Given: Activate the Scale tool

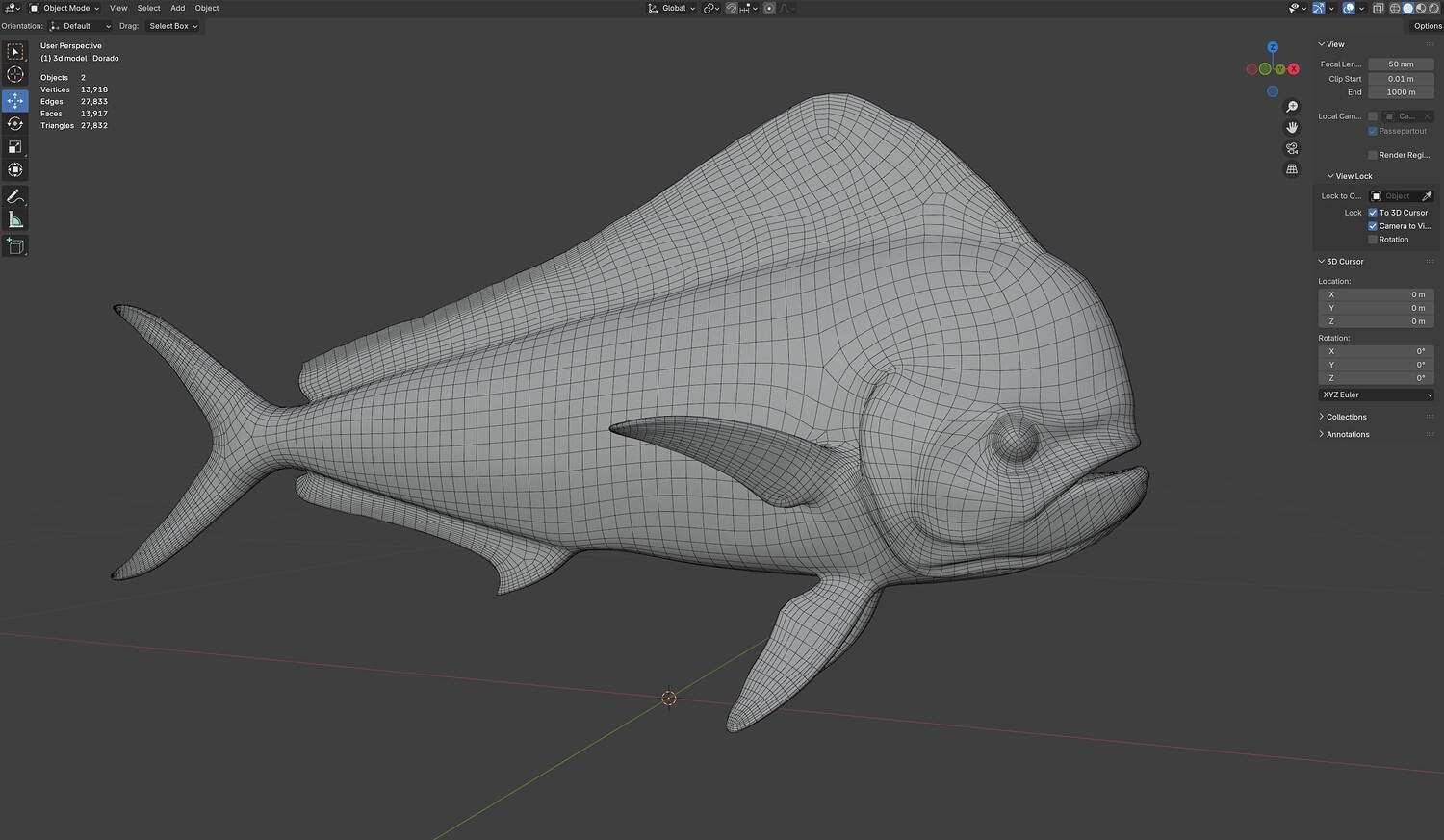Looking at the screenshot, I should (x=15, y=147).
